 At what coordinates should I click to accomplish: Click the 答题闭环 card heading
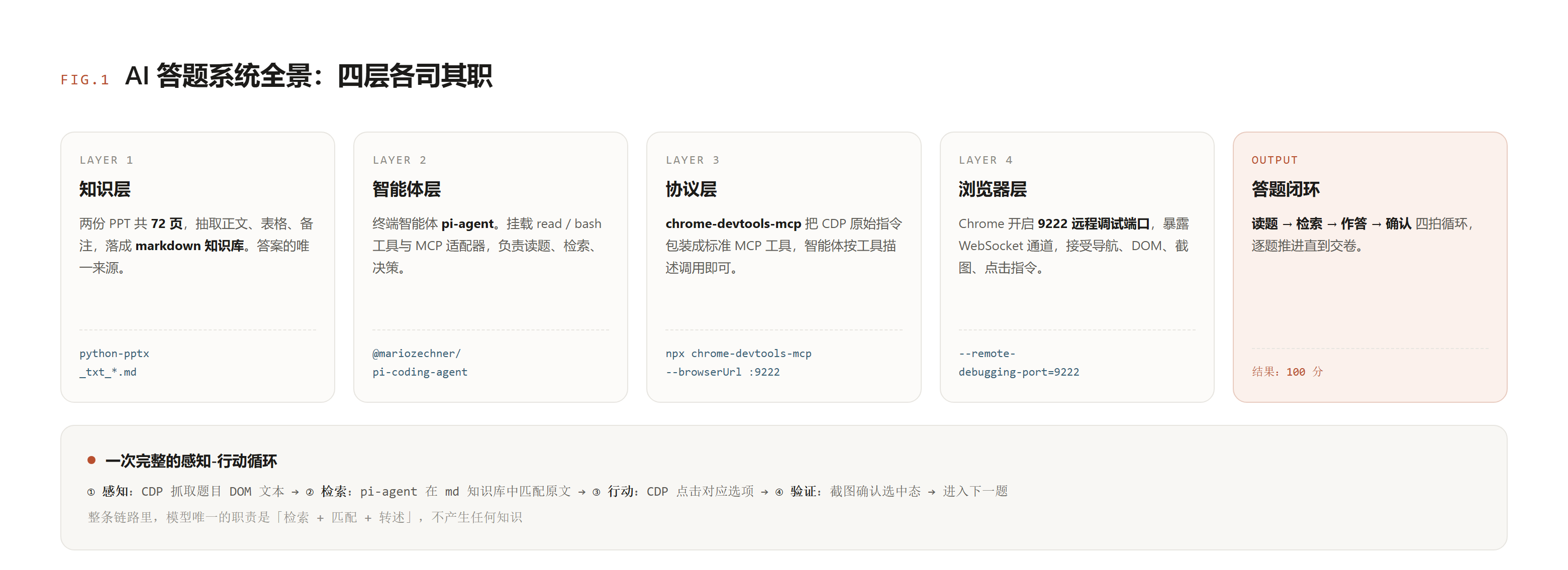(1286, 189)
